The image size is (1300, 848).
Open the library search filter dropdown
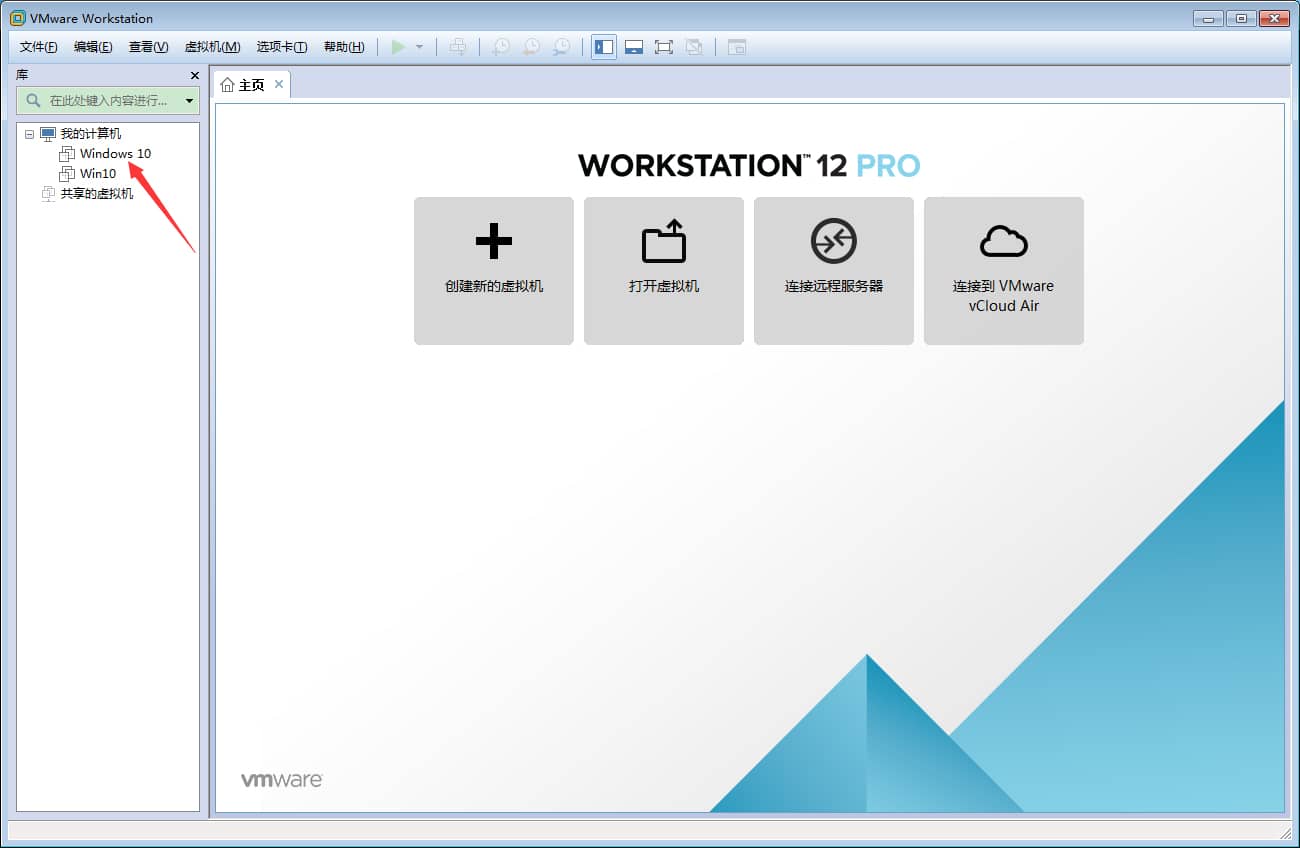tap(189, 101)
